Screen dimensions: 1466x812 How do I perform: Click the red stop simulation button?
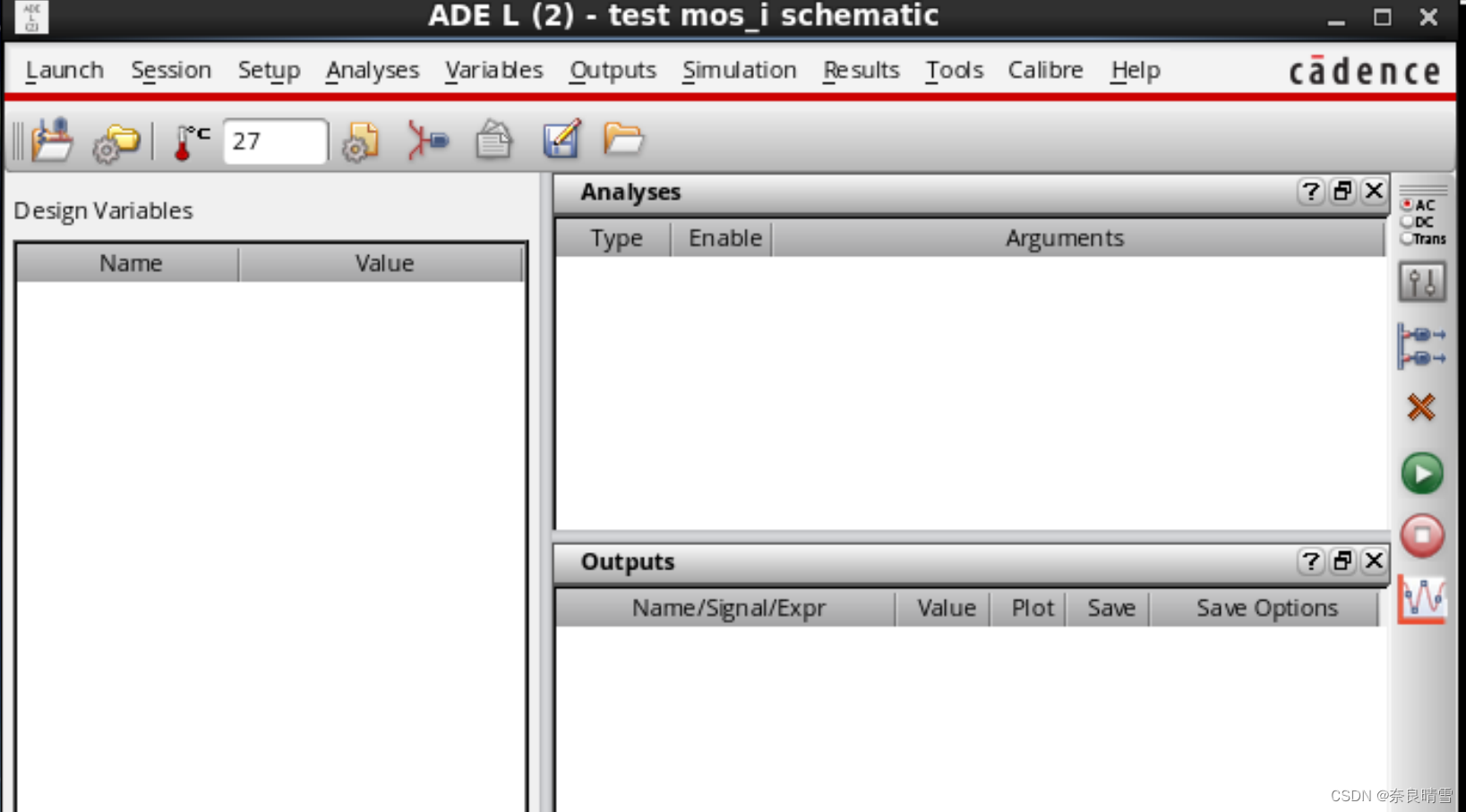click(1422, 536)
